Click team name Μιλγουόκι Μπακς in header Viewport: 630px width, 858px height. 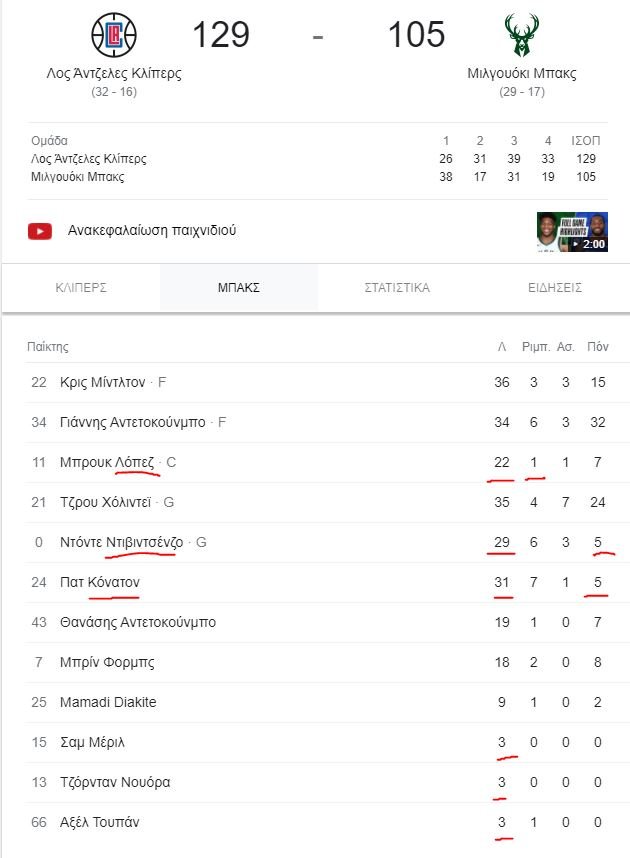(x=522, y=73)
